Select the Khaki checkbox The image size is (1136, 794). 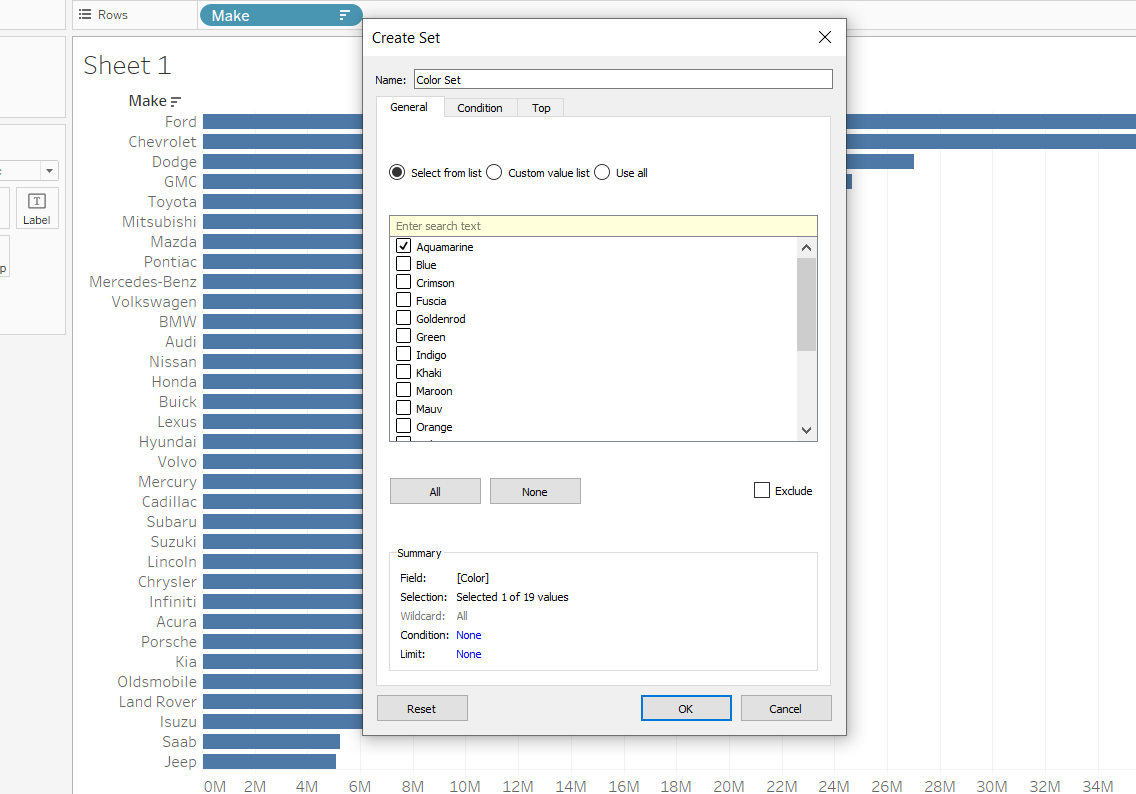(x=404, y=372)
